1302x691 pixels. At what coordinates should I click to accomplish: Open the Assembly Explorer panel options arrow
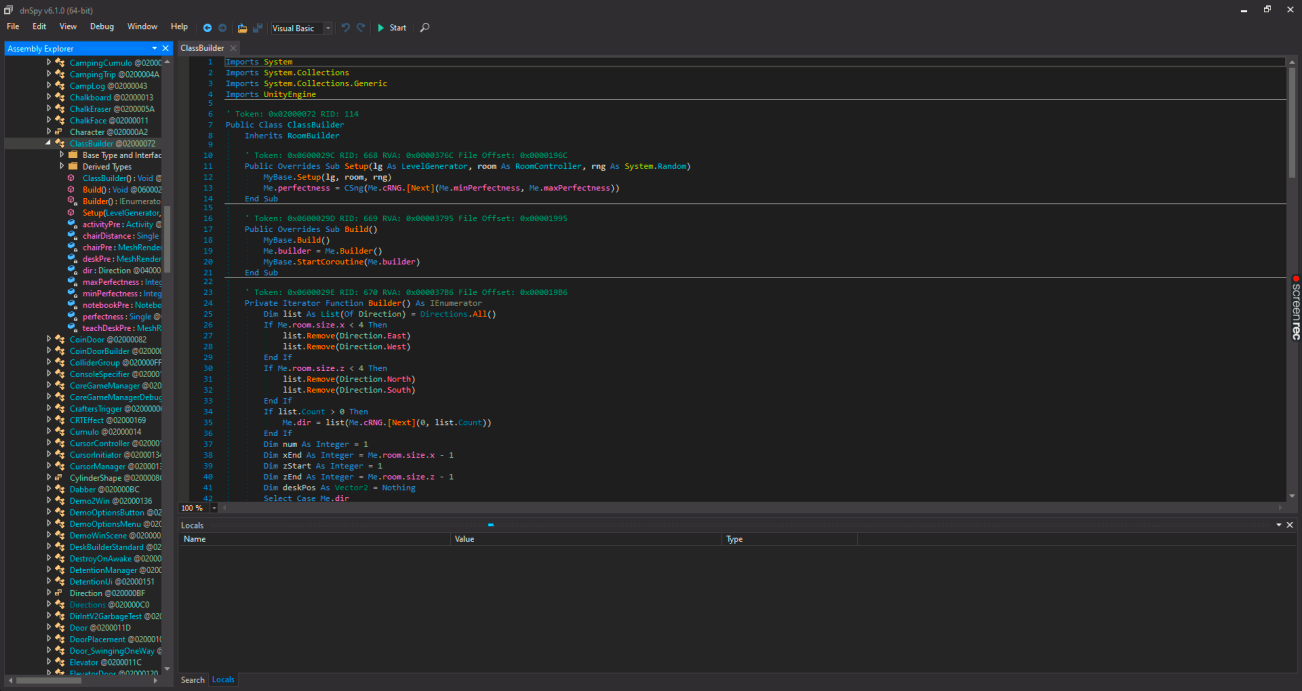pyautogui.click(x=154, y=48)
